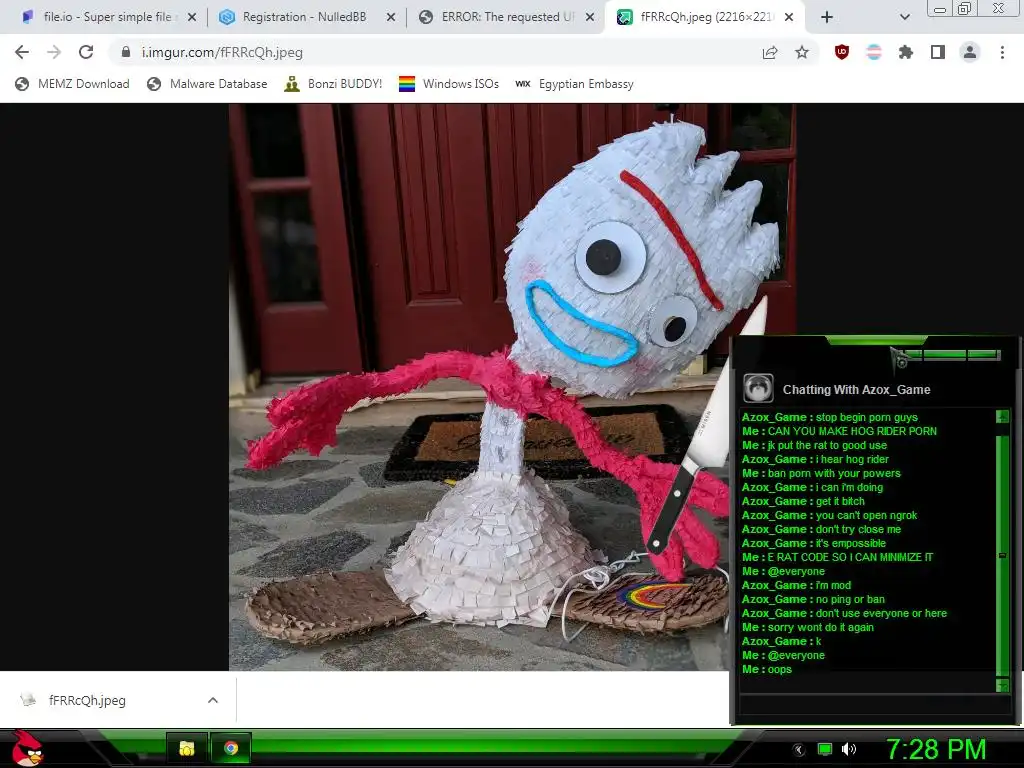The height and width of the screenshot is (768, 1024).
Task: Open the Malware Database bookmark
Action: 207,84
